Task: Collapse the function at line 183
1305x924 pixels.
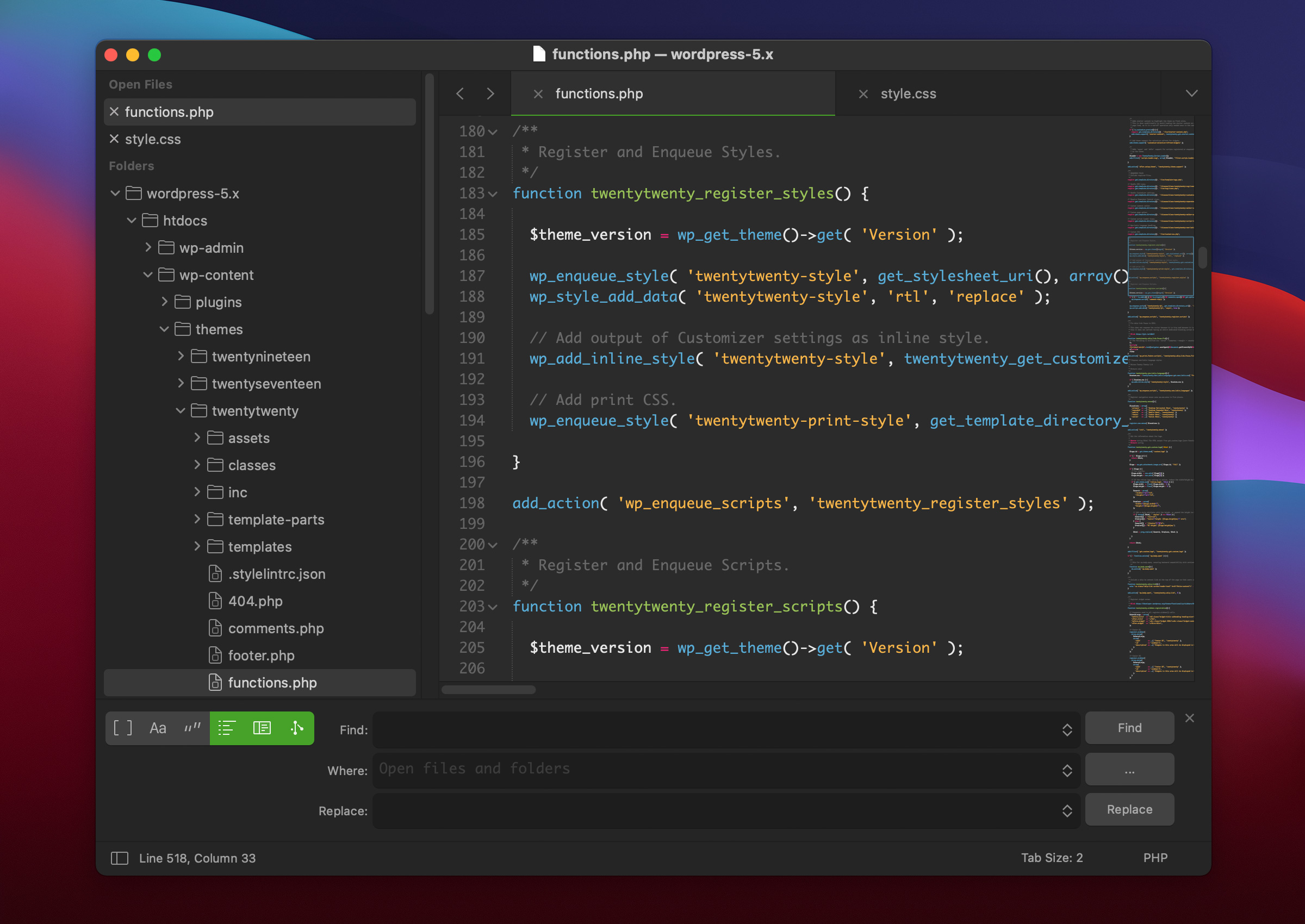Action: [x=493, y=193]
